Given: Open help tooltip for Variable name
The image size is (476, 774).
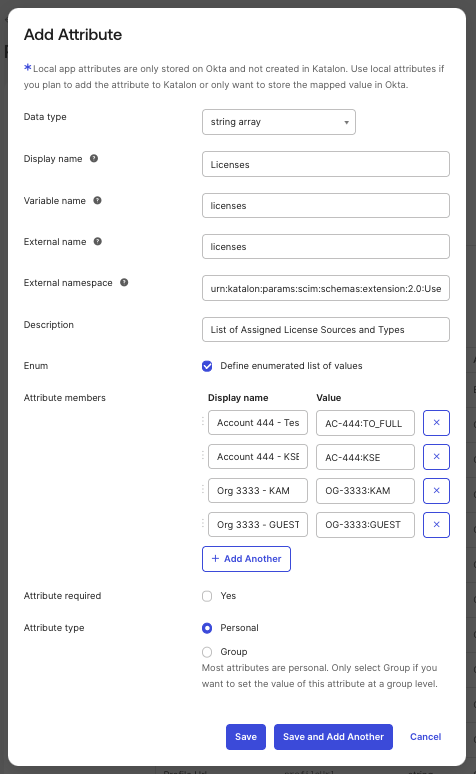Looking at the screenshot, I should pos(97,200).
